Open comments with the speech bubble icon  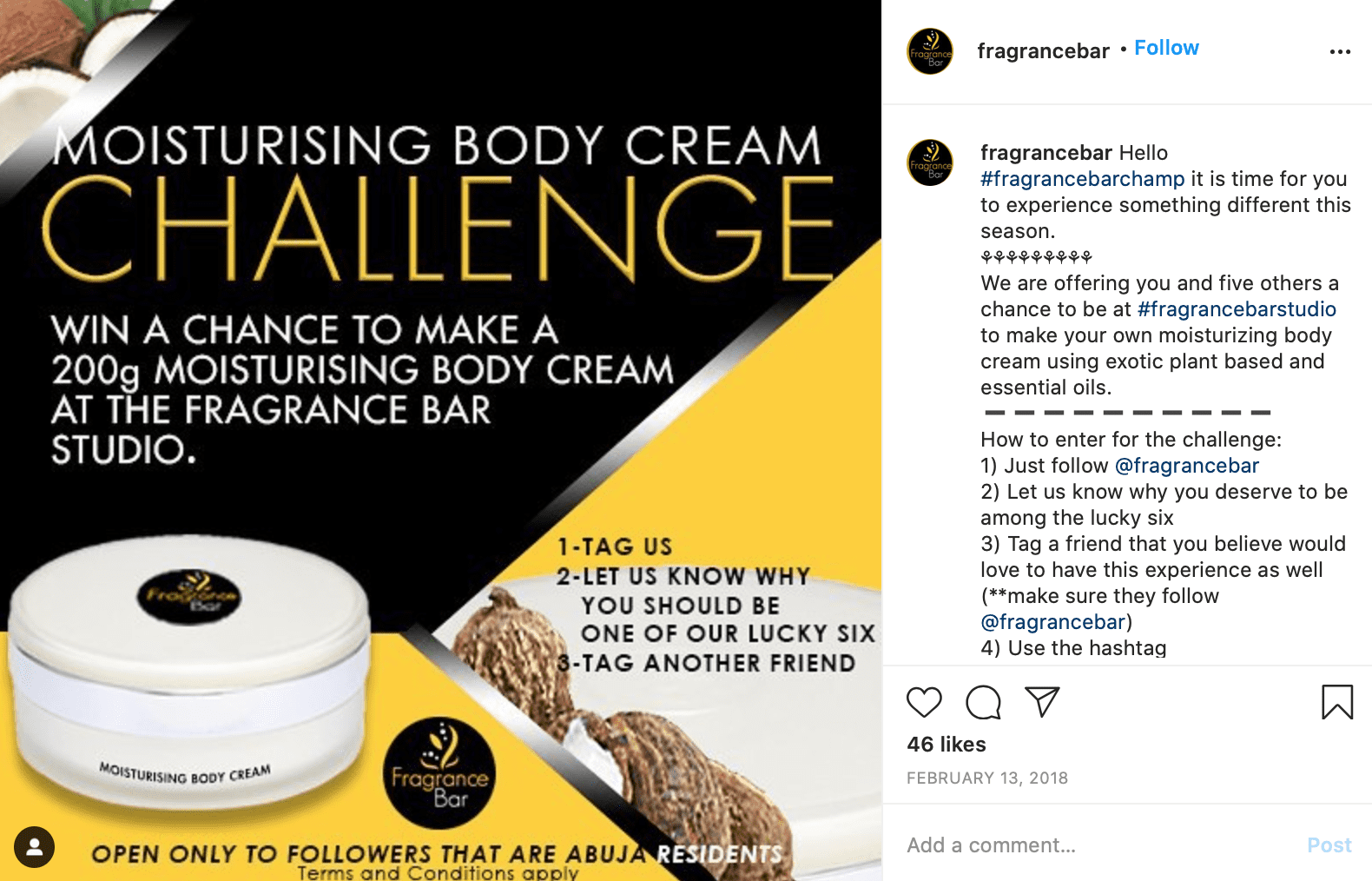click(x=983, y=702)
